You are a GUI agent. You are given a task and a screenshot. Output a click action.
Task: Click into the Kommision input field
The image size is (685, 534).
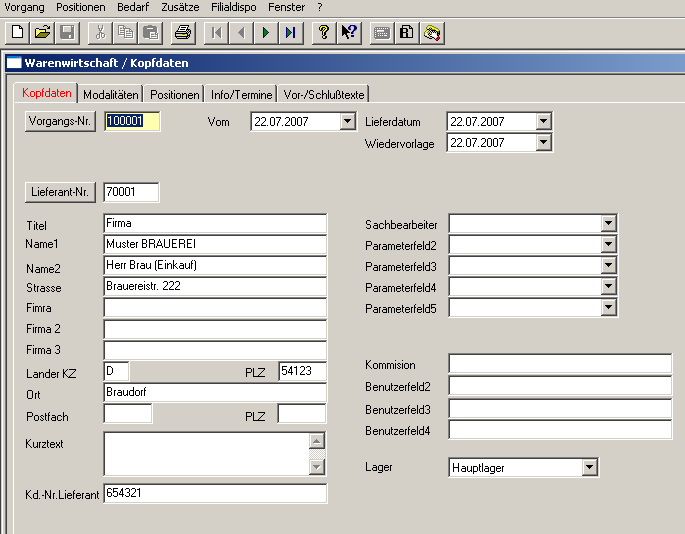pos(559,364)
